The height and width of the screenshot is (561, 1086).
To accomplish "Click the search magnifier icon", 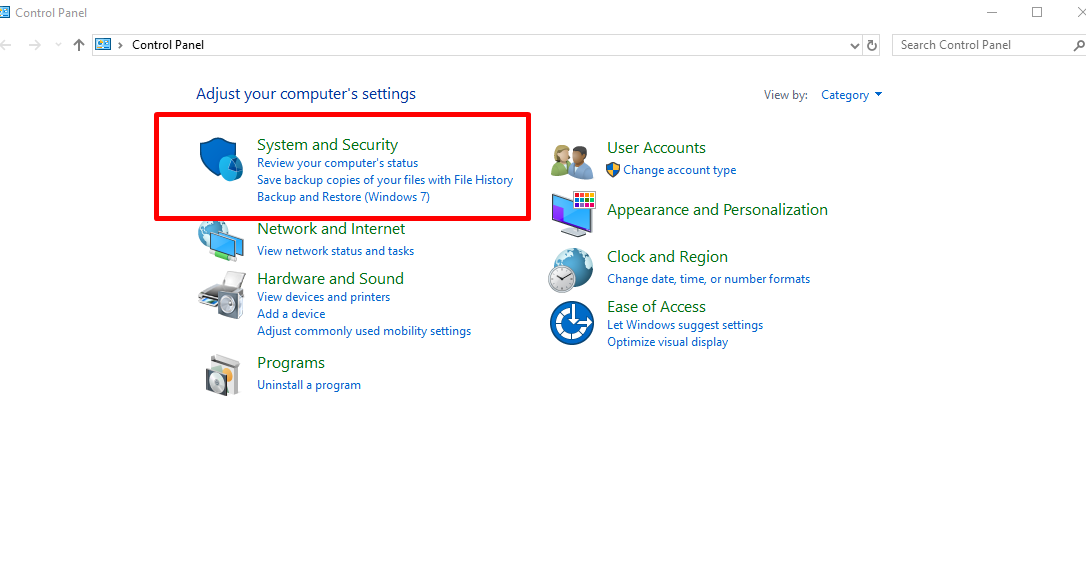I will pyautogui.click(x=1078, y=45).
